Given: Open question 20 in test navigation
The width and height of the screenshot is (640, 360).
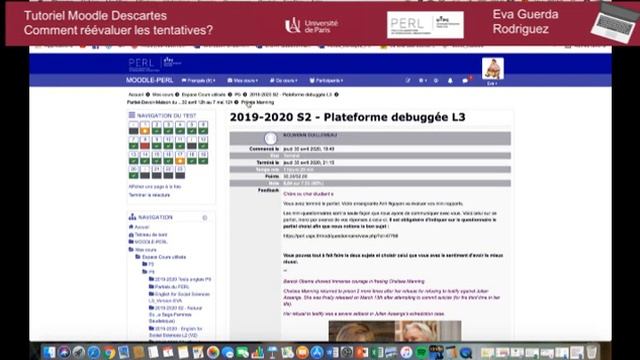Looking at the screenshot, I should click(133, 172).
